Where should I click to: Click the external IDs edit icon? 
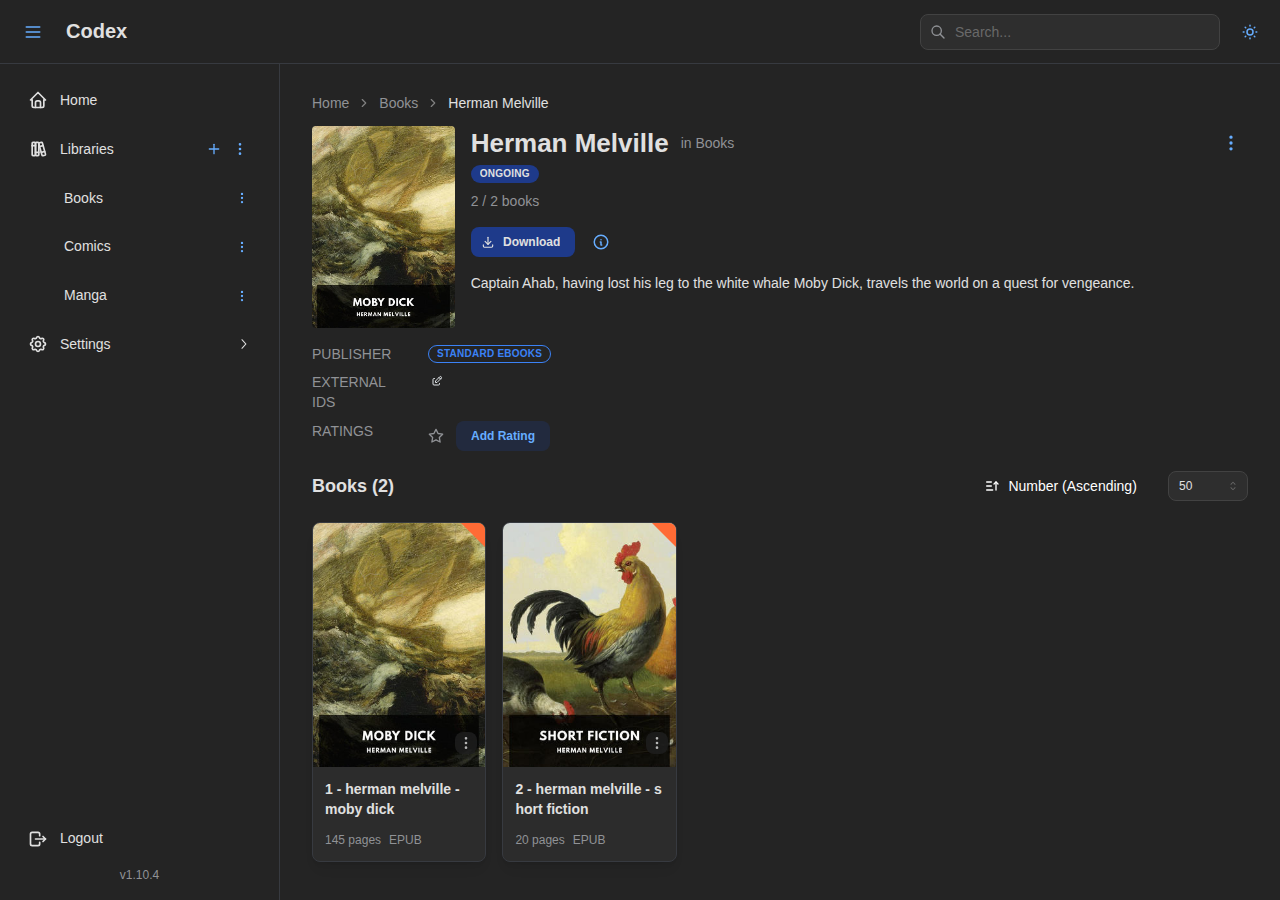436,381
